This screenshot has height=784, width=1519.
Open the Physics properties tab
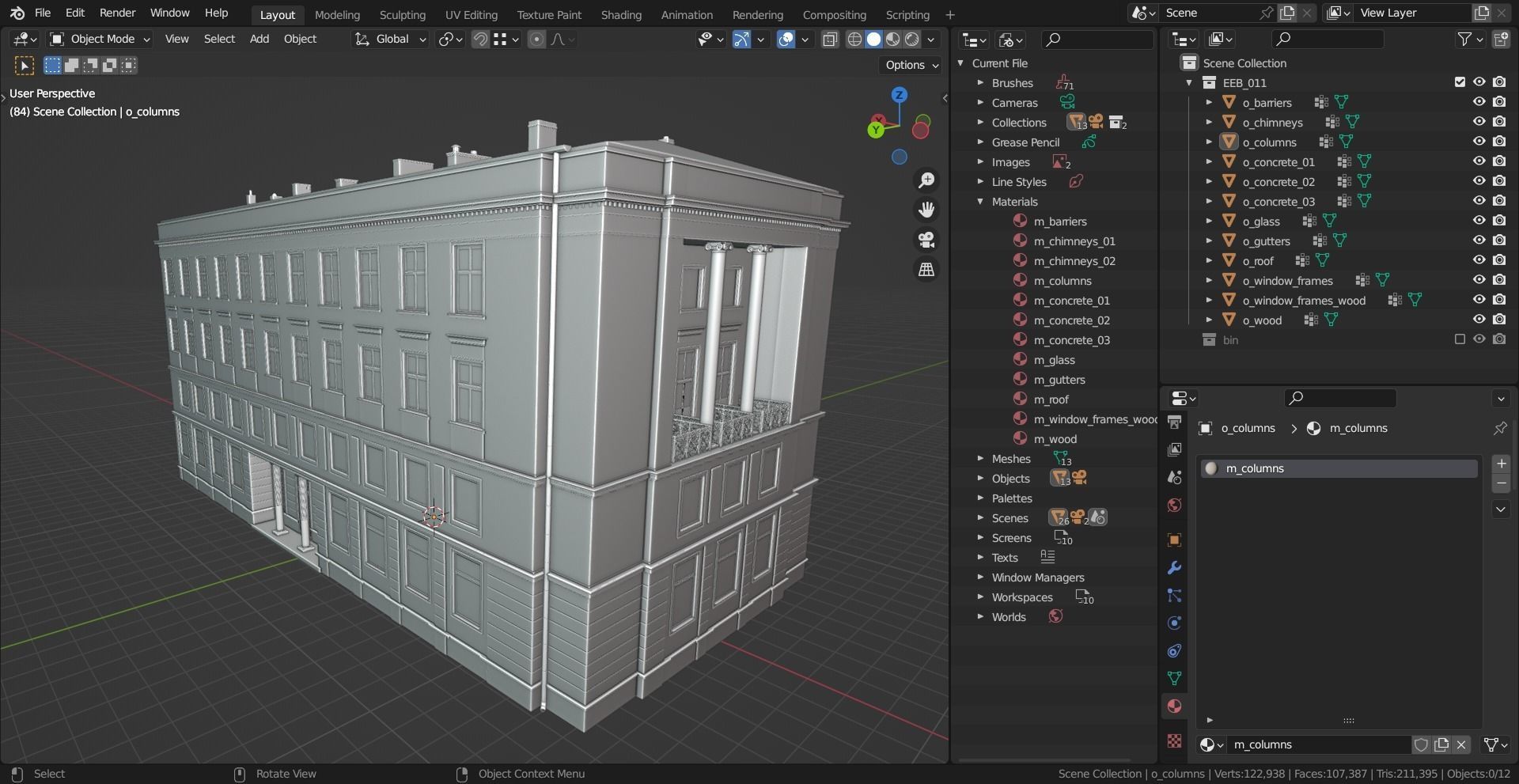tap(1174, 623)
